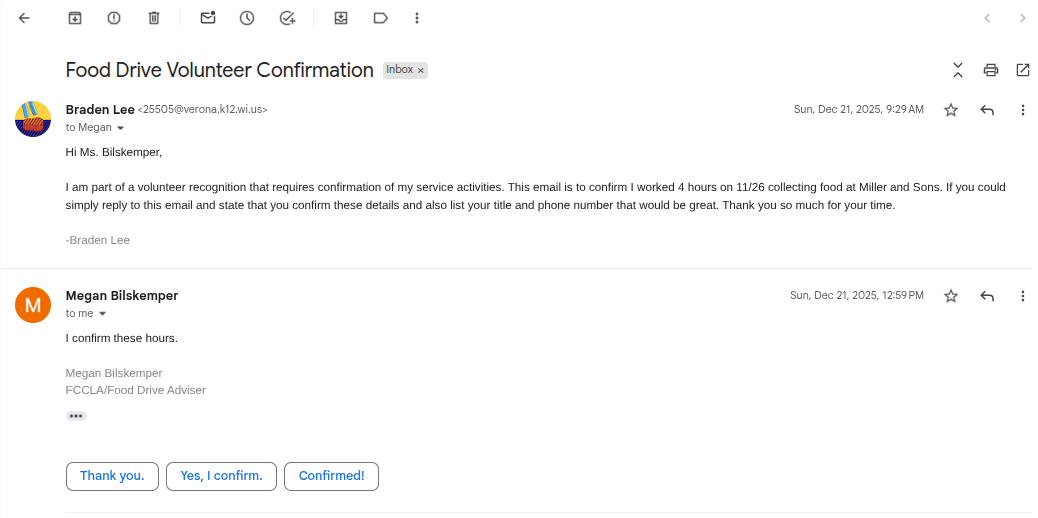This screenshot has height=518, width=1038.
Task: Snooze this conversation
Action: (247, 18)
